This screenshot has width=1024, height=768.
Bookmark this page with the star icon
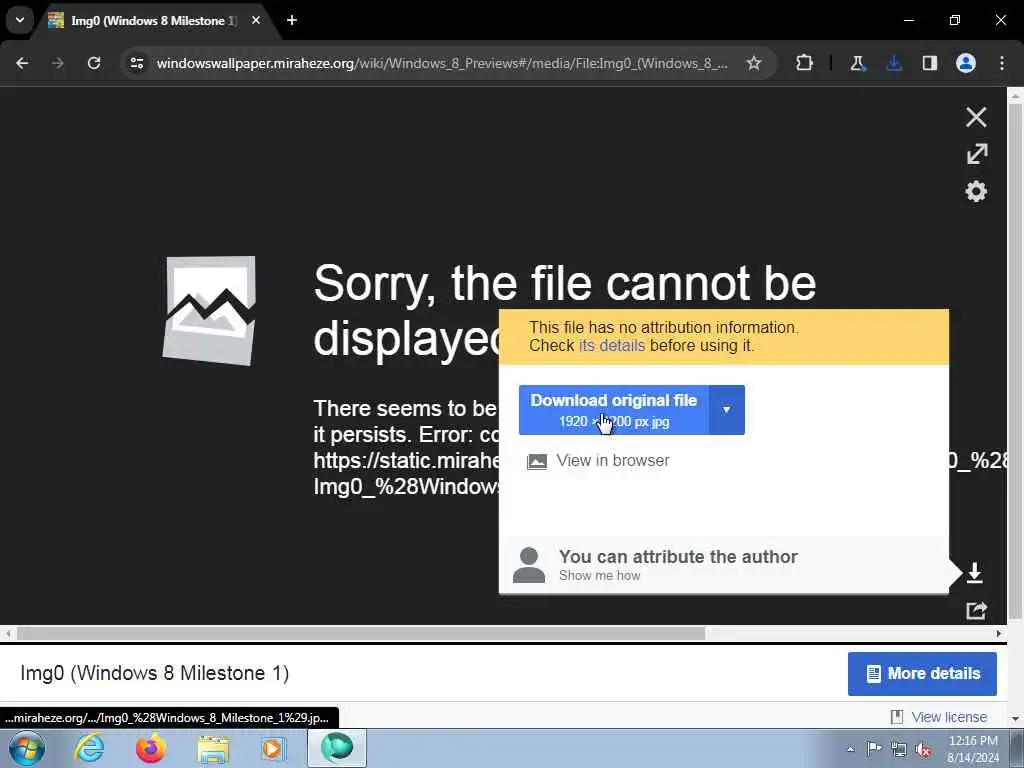[x=754, y=63]
